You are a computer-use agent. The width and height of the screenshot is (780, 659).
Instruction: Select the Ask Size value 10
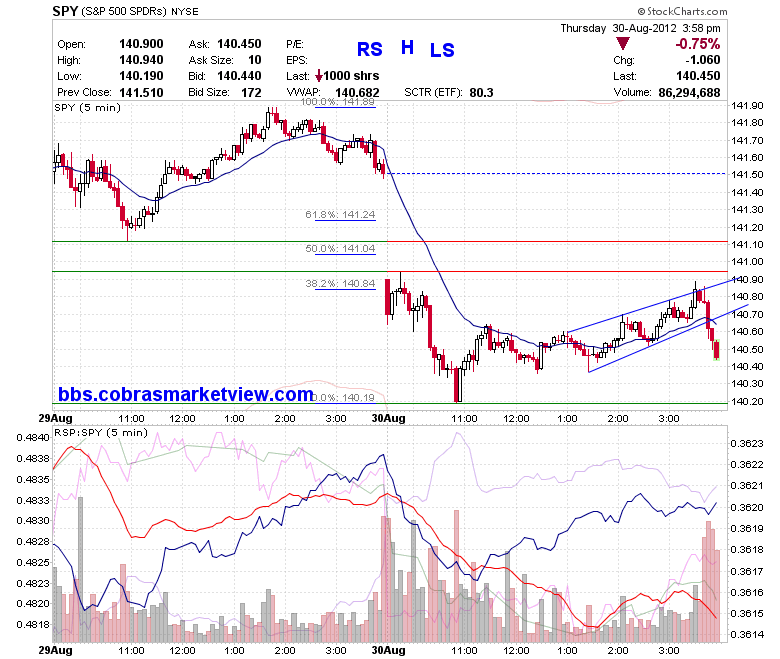(x=255, y=60)
